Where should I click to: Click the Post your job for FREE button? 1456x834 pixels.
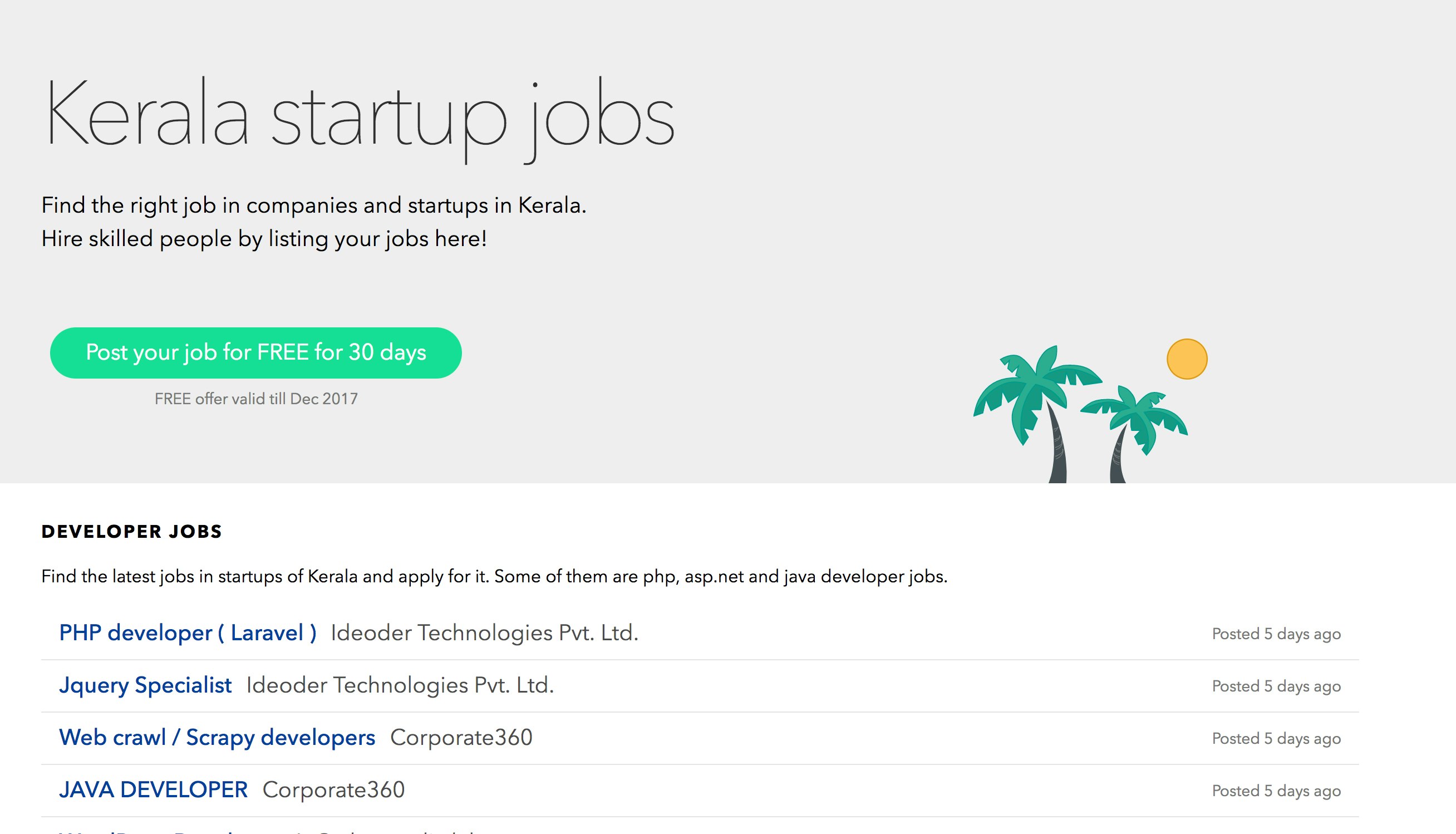(257, 353)
